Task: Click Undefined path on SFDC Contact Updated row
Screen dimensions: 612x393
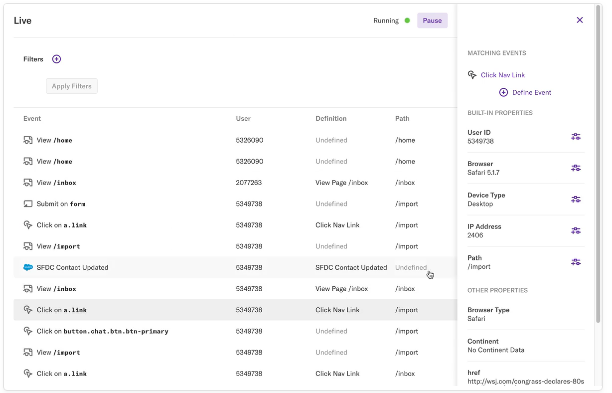Action: (411, 267)
